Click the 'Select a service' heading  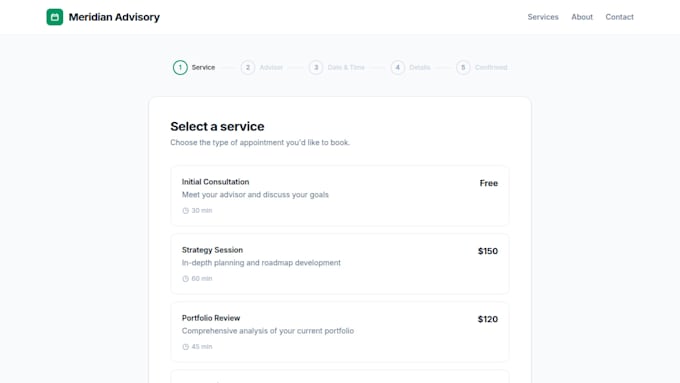pyautogui.click(x=217, y=126)
